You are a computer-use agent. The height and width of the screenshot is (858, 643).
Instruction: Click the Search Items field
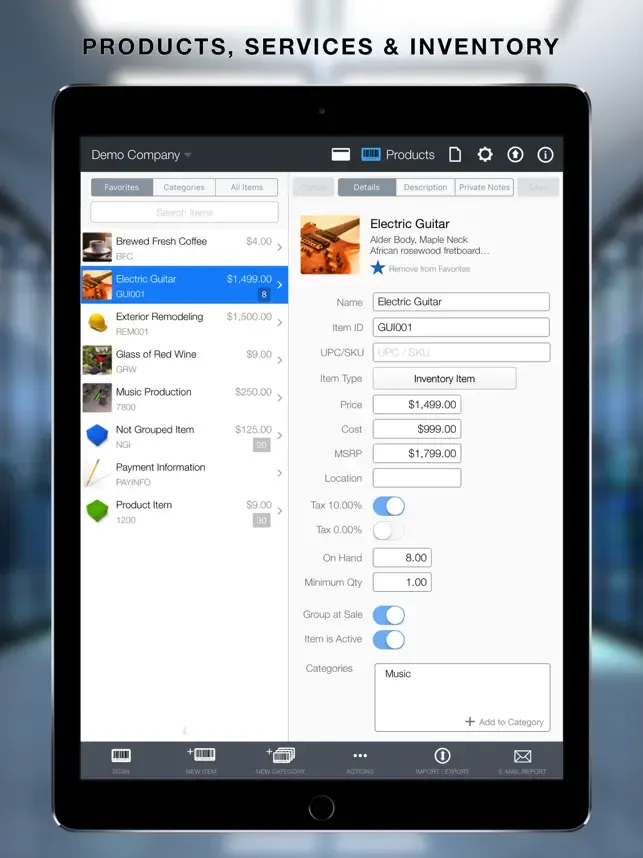(x=184, y=212)
